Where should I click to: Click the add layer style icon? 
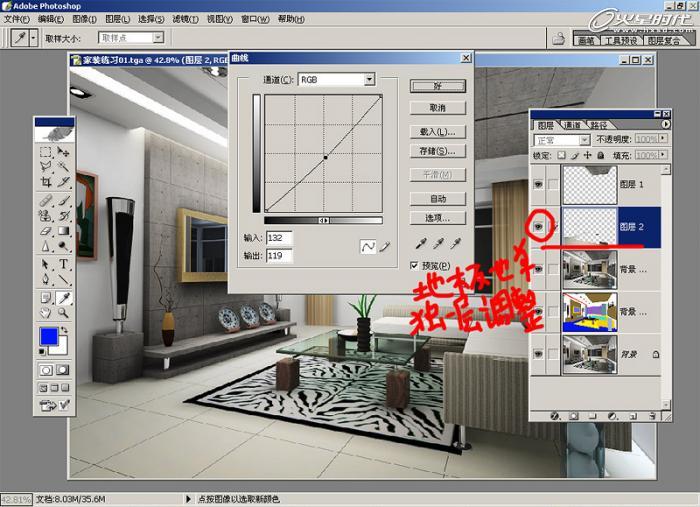[x=555, y=416]
